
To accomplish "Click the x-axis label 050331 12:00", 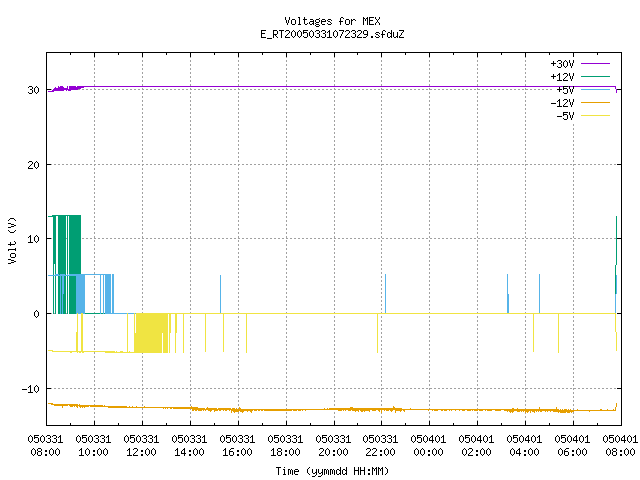I will point(141,446).
